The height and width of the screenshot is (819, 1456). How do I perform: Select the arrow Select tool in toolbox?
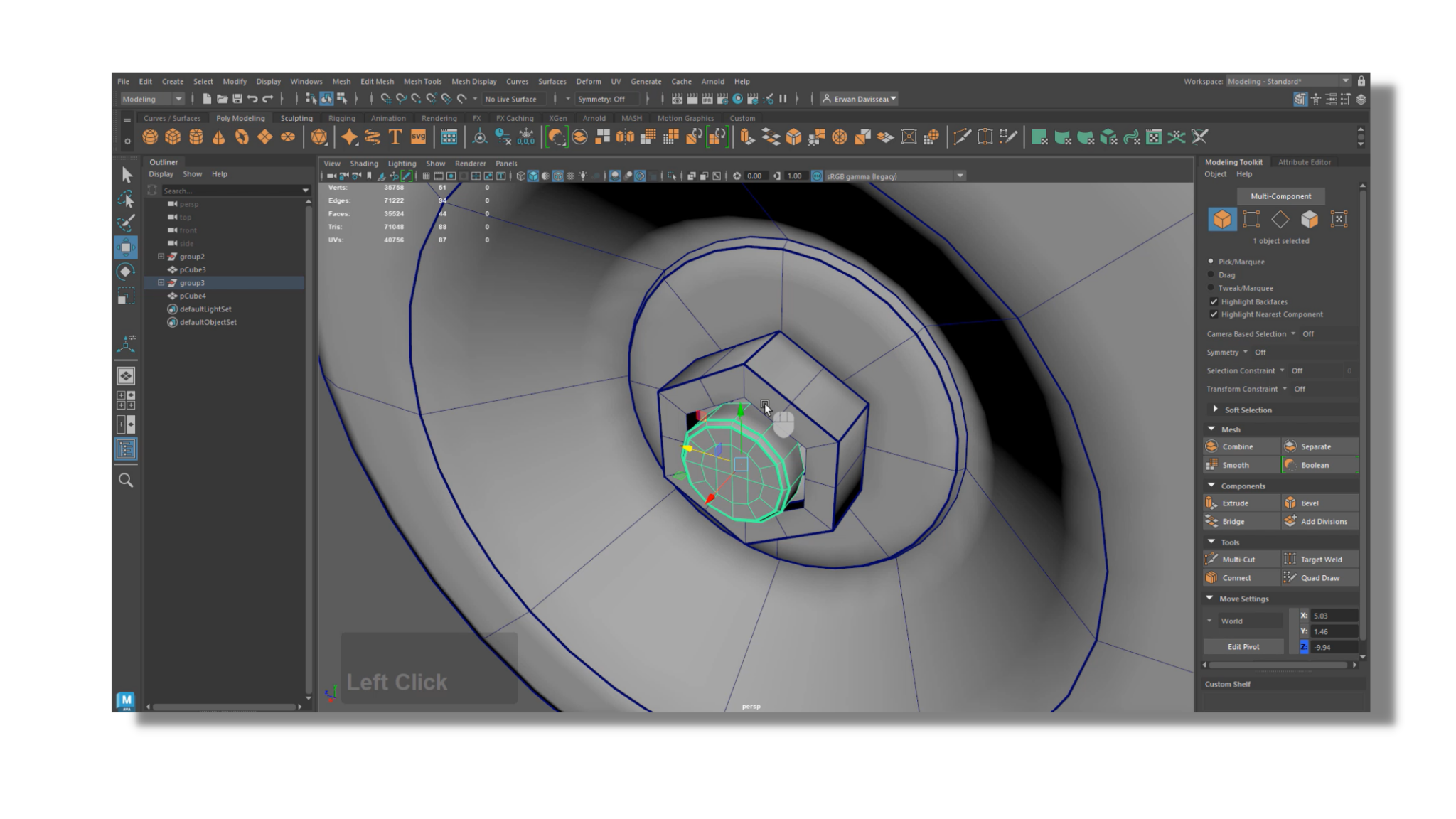(x=127, y=175)
